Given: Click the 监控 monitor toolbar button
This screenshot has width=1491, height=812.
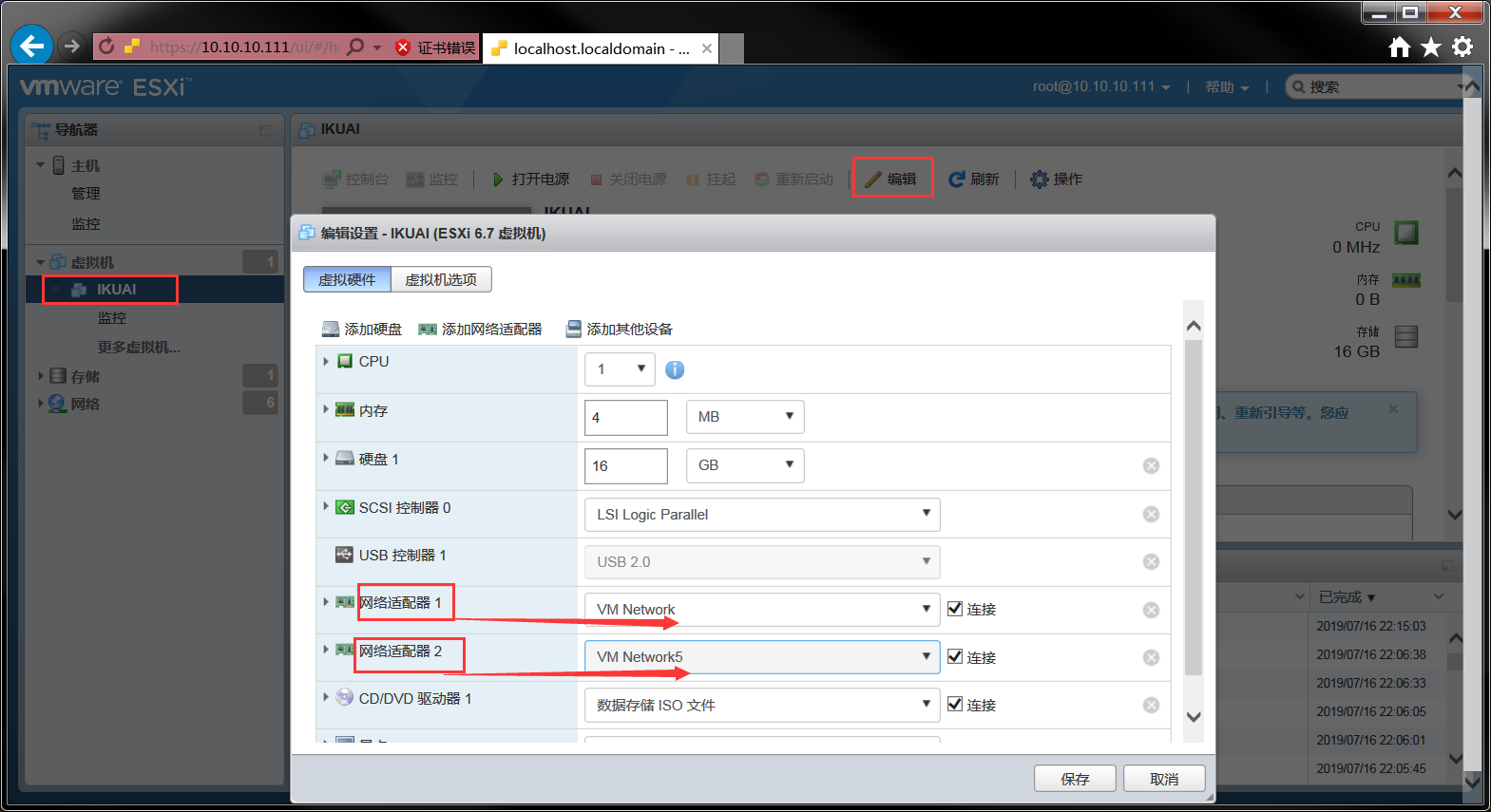Looking at the screenshot, I should pyautogui.click(x=431, y=179).
